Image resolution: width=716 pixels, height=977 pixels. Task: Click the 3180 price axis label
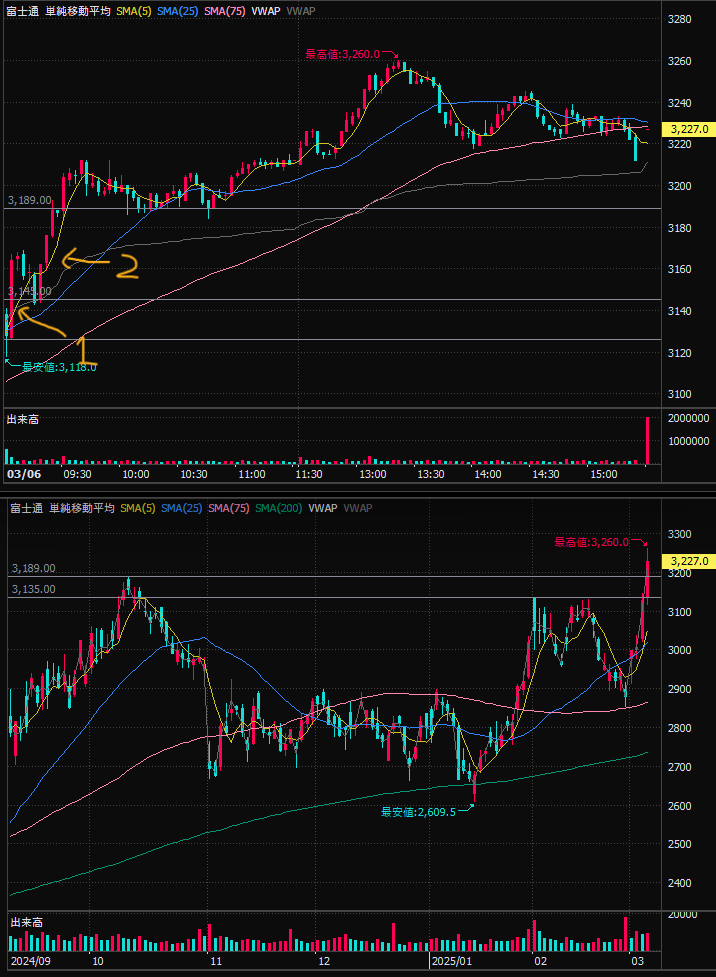click(x=679, y=228)
